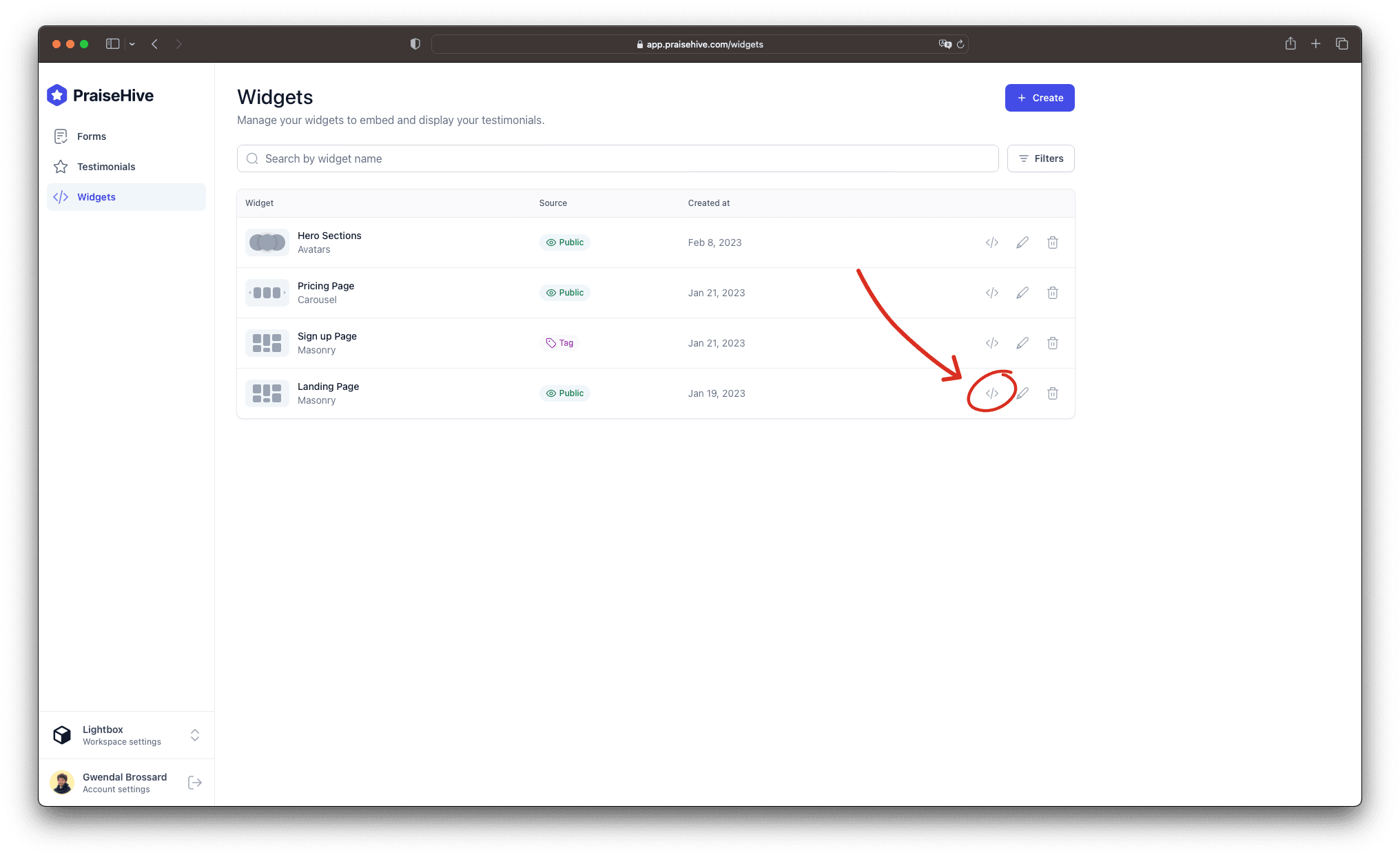Screen dimensions: 1400x857
Task: Open the Filters dropdown
Action: (x=1040, y=158)
